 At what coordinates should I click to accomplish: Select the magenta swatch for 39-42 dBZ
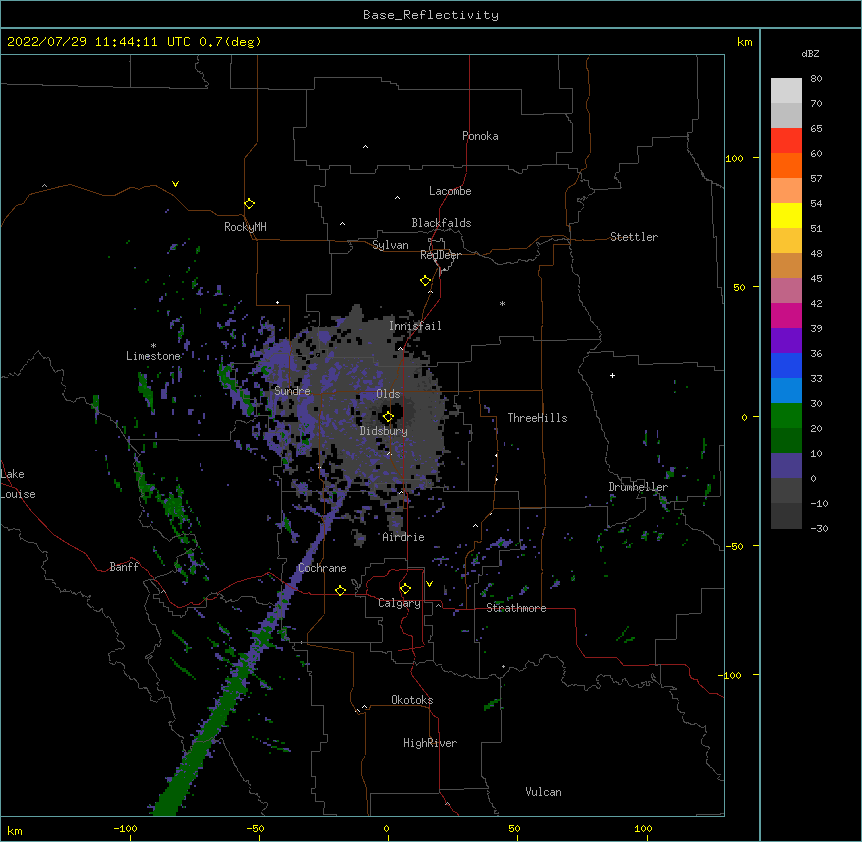click(786, 315)
